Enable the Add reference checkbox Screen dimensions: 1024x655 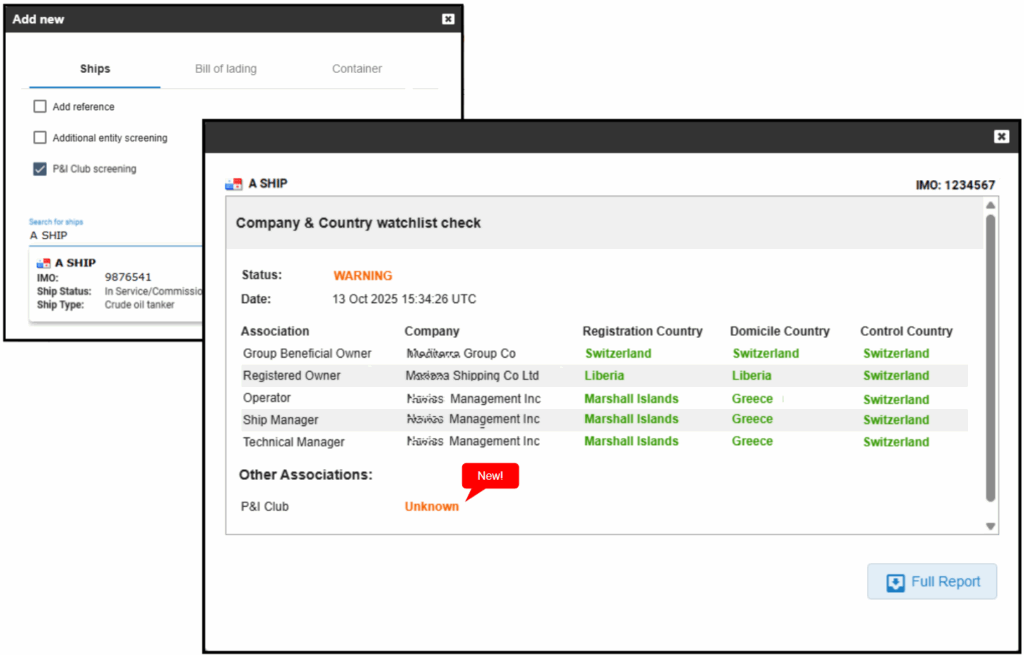point(40,107)
